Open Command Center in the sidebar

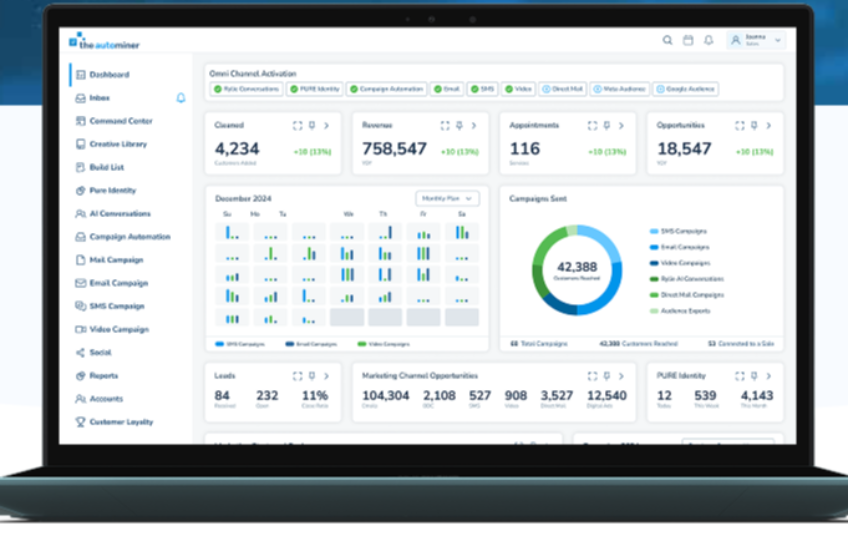pyautogui.click(x=120, y=121)
